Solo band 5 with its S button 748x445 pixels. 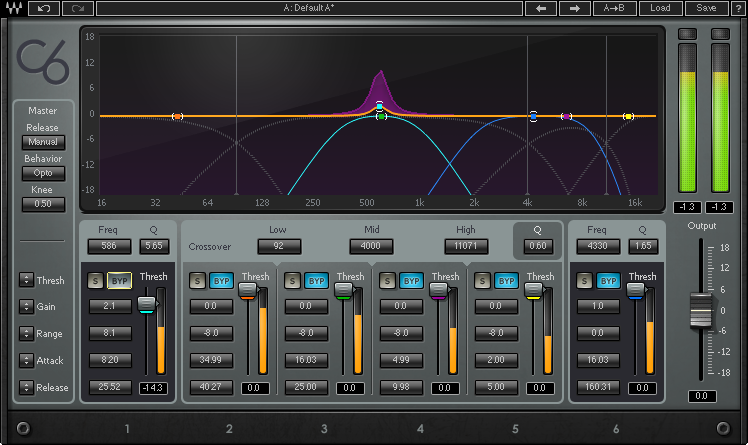click(x=482, y=281)
